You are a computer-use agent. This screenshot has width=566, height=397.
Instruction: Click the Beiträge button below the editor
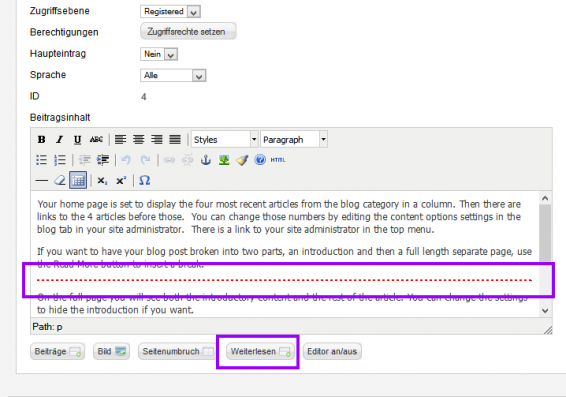pyautogui.click(x=57, y=351)
